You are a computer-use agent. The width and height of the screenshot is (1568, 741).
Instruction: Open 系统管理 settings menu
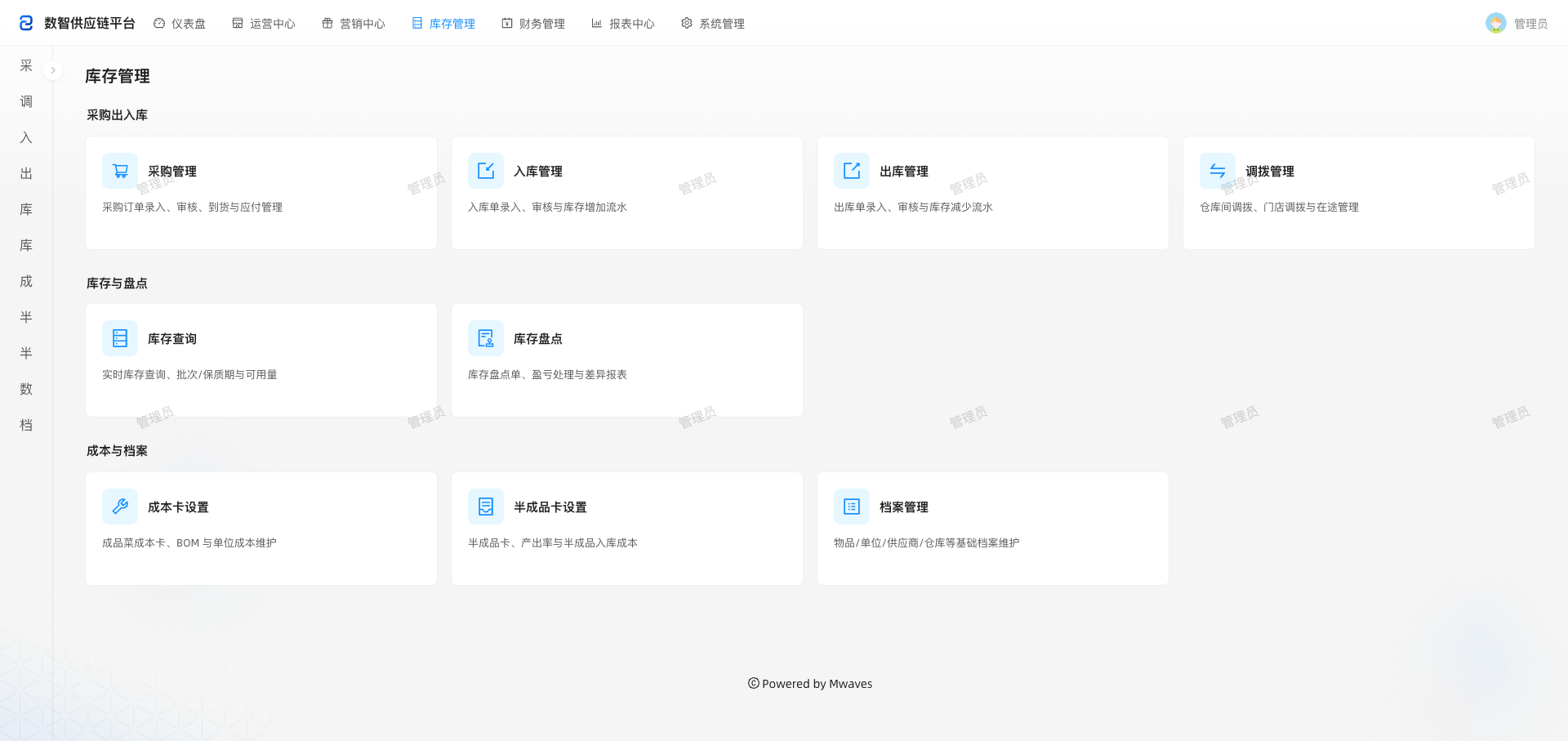(x=713, y=24)
